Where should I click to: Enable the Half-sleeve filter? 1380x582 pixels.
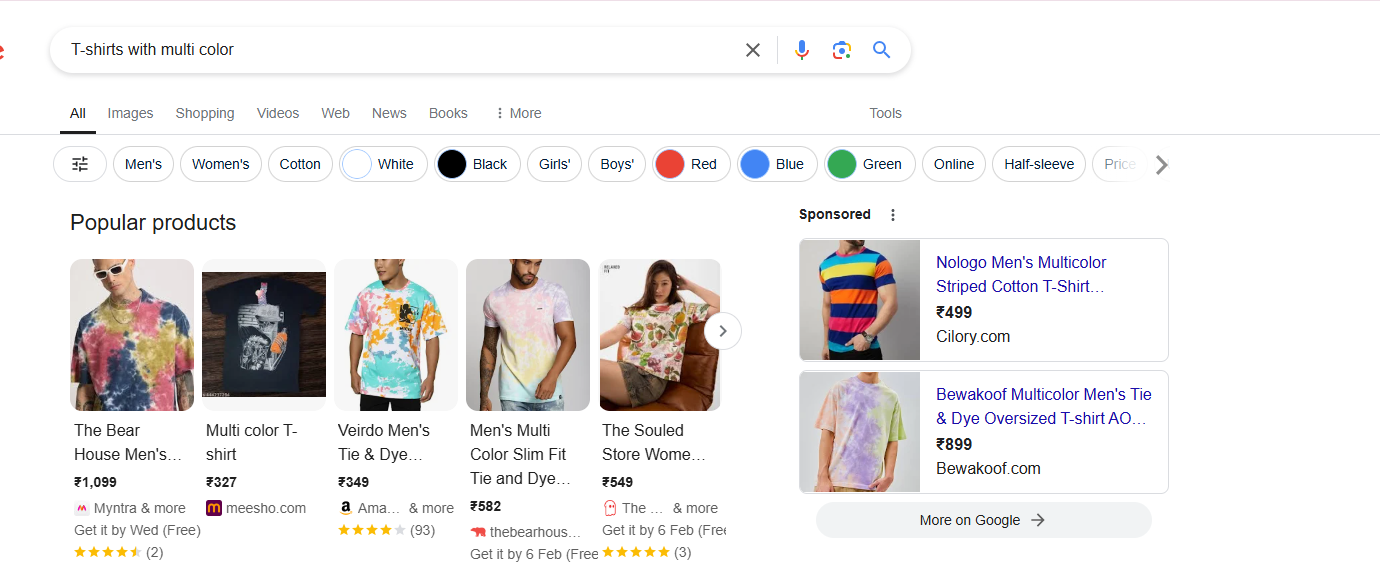click(x=1038, y=163)
